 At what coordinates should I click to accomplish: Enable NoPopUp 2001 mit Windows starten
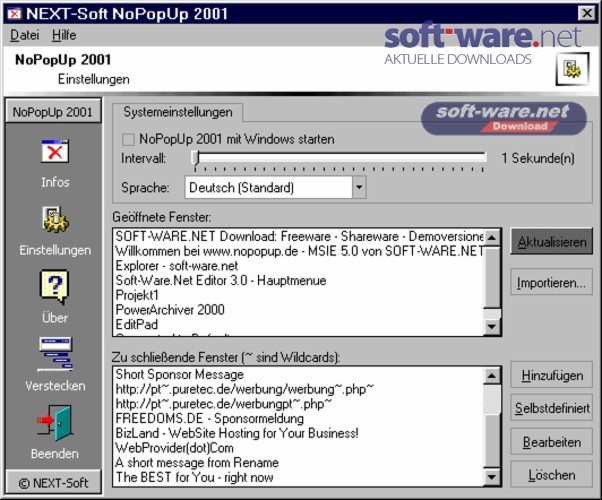pyautogui.click(x=128, y=139)
